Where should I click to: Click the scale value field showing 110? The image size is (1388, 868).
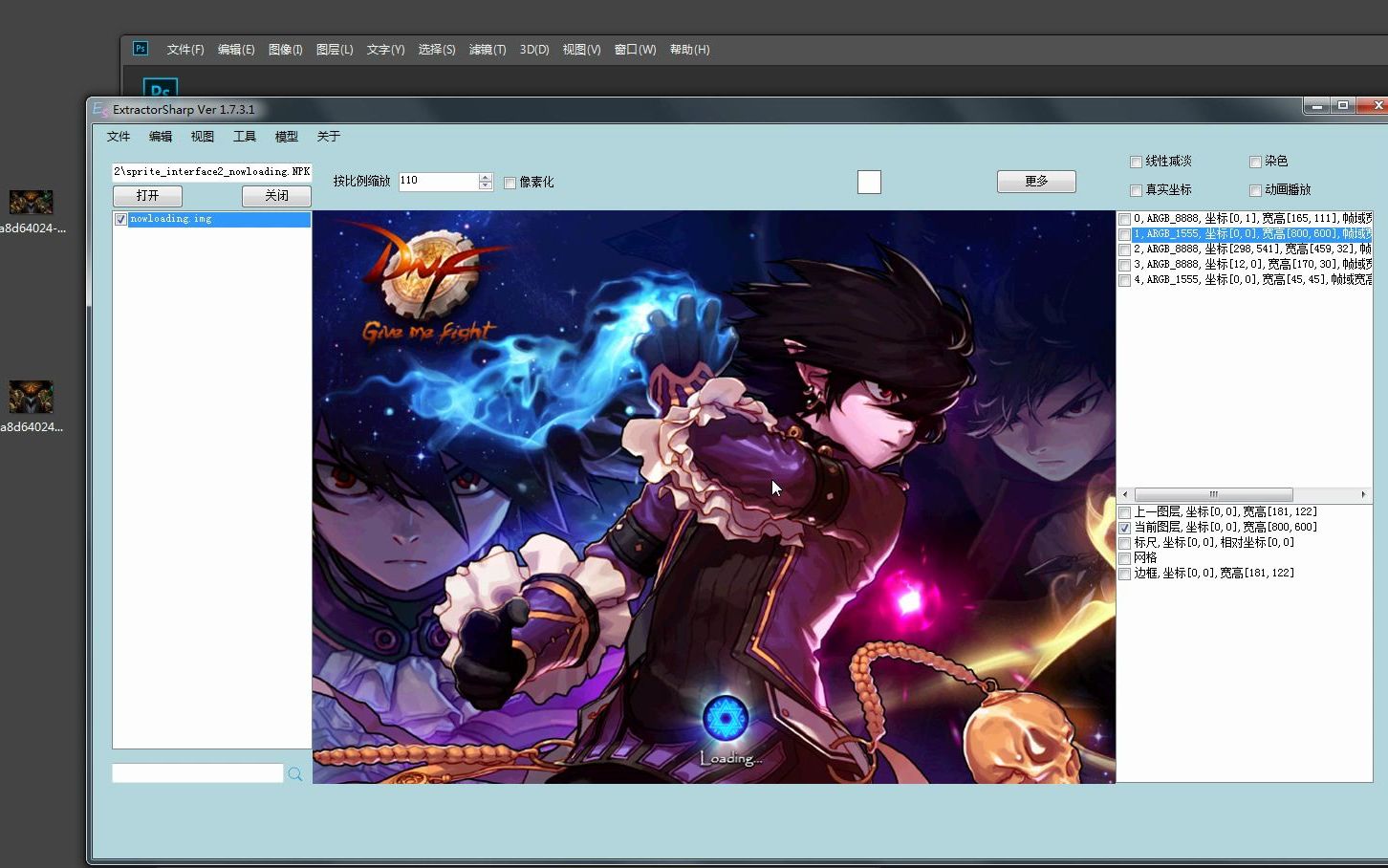coord(439,181)
